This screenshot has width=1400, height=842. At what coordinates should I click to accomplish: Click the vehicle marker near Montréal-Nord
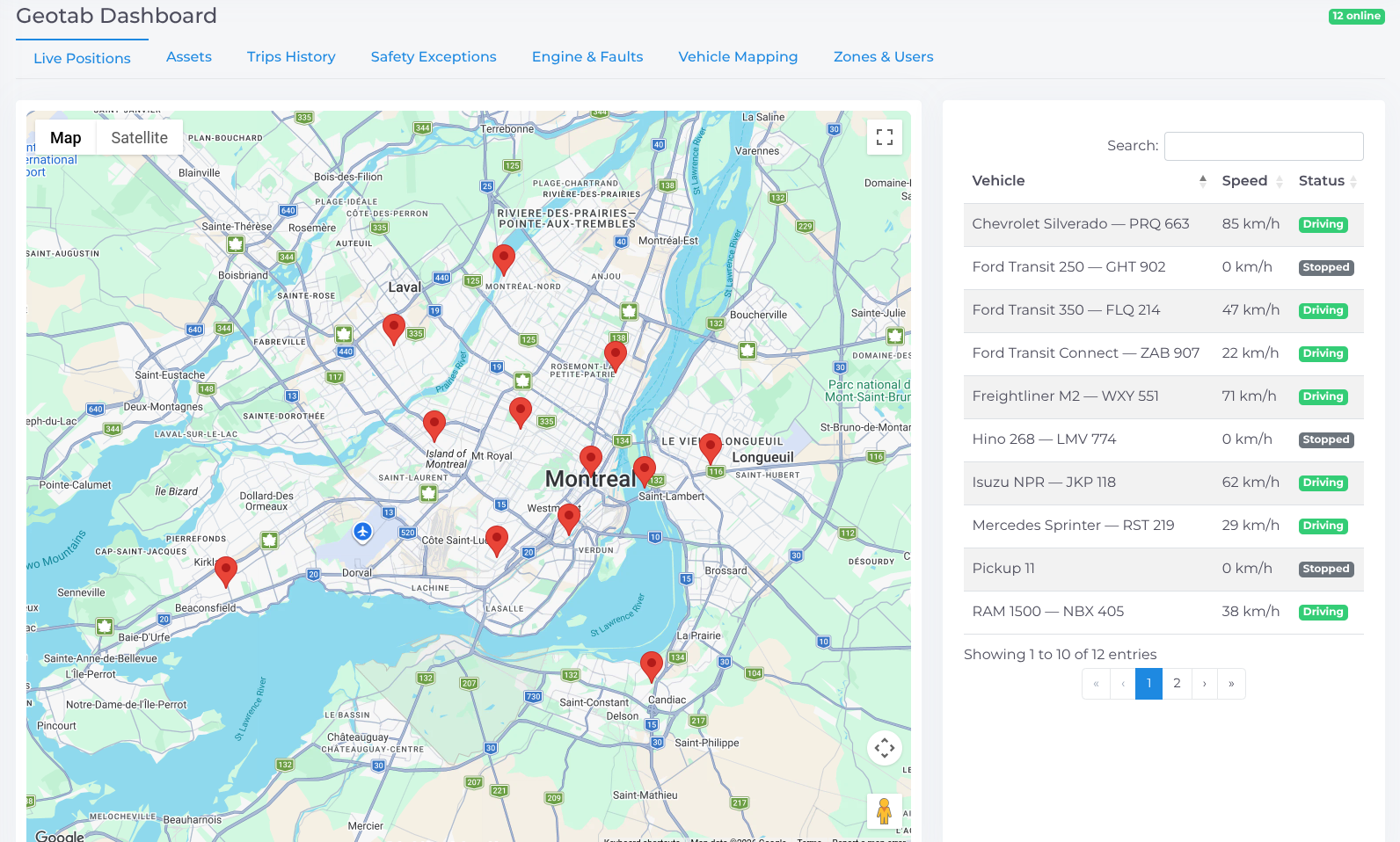[x=504, y=260]
